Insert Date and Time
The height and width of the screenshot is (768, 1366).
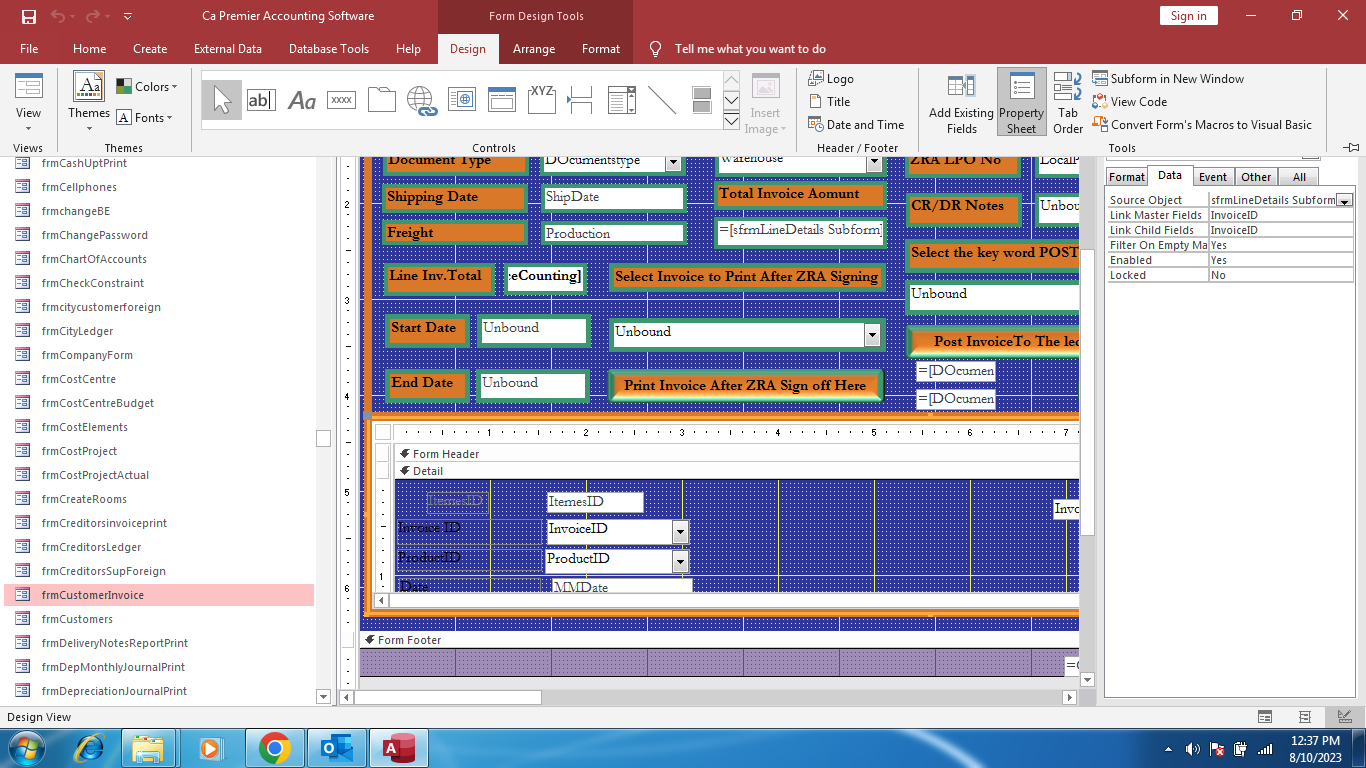[856, 125]
